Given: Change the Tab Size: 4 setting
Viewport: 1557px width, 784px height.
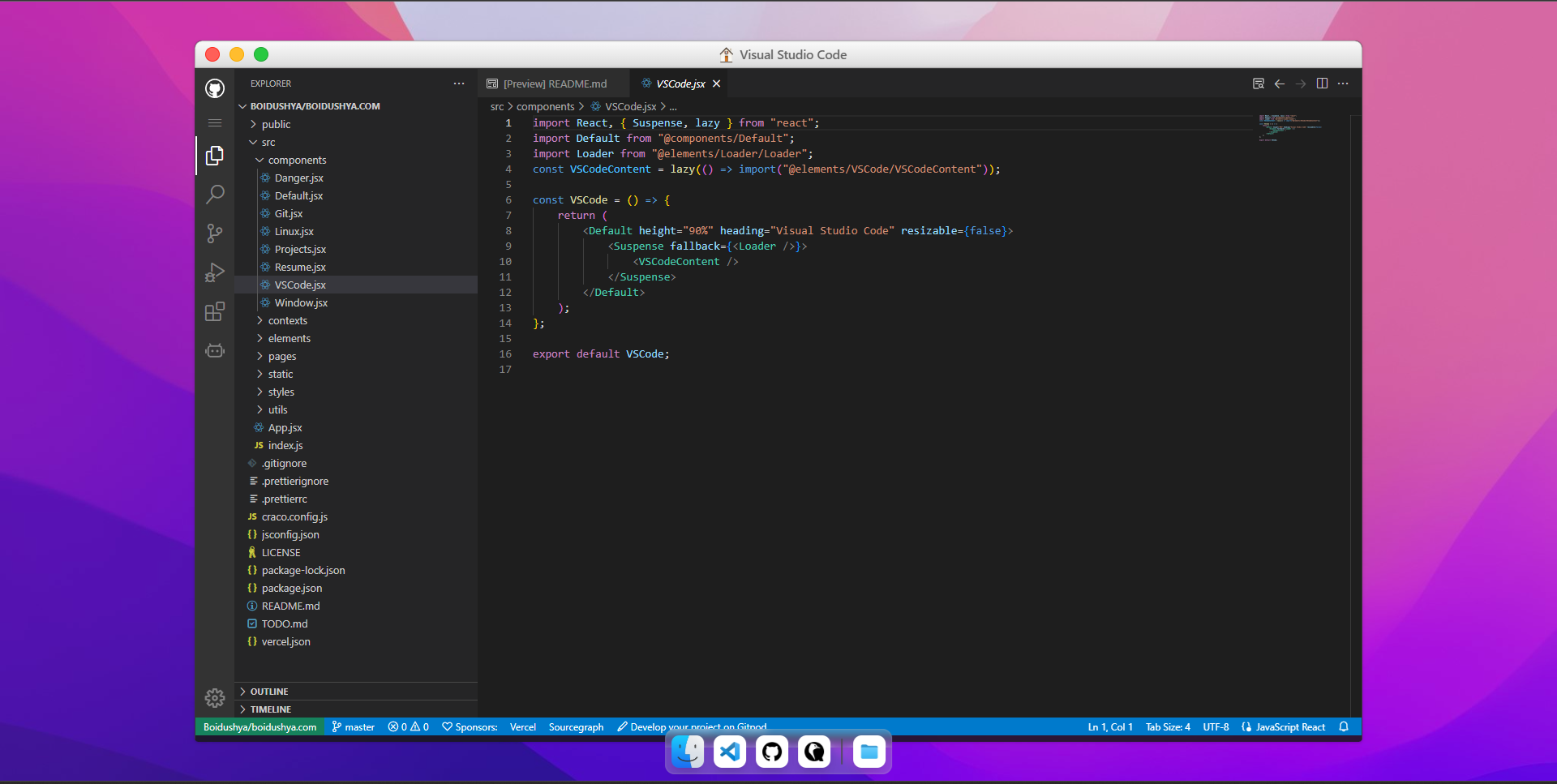Looking at the screenshot, I should (x=1168, y=726).
